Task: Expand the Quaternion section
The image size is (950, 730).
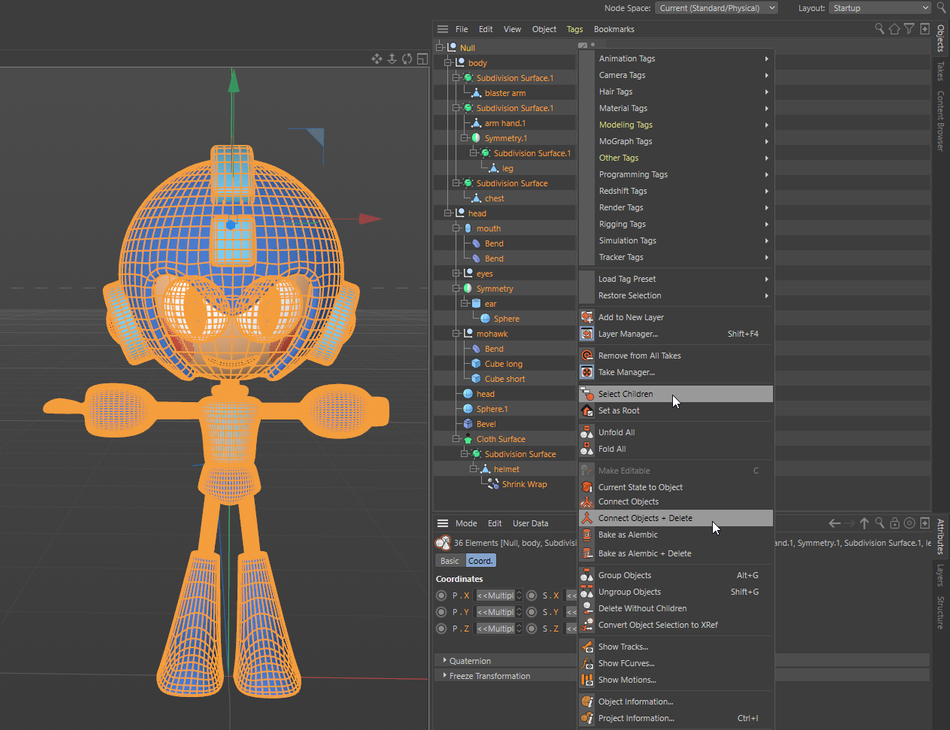Action: pos(445,660)
